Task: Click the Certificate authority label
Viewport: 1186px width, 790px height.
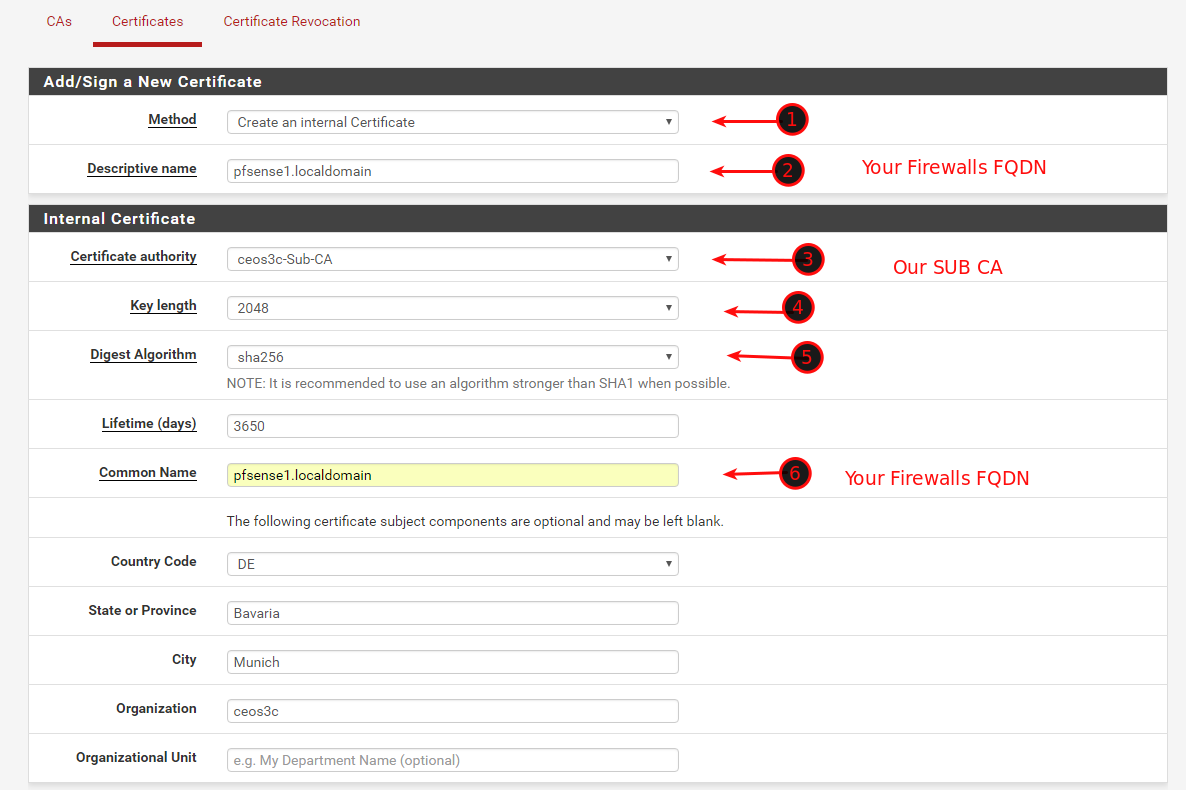Action: click(133, 257)
